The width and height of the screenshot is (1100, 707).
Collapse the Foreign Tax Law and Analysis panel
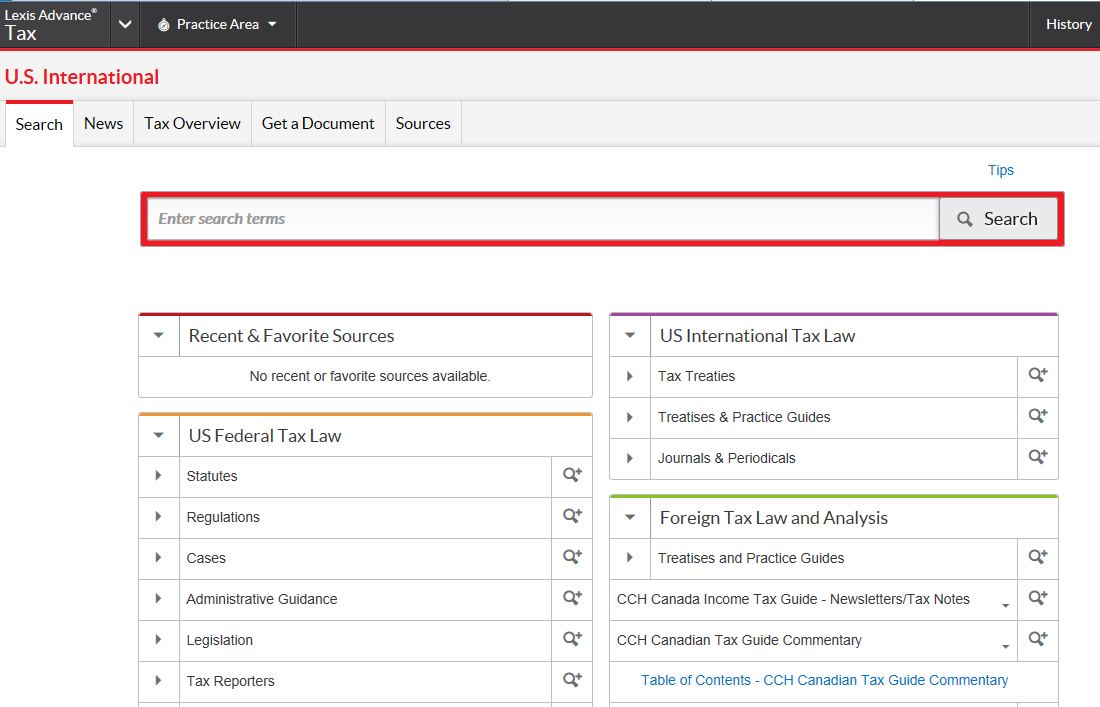click(x=630, y=518)
